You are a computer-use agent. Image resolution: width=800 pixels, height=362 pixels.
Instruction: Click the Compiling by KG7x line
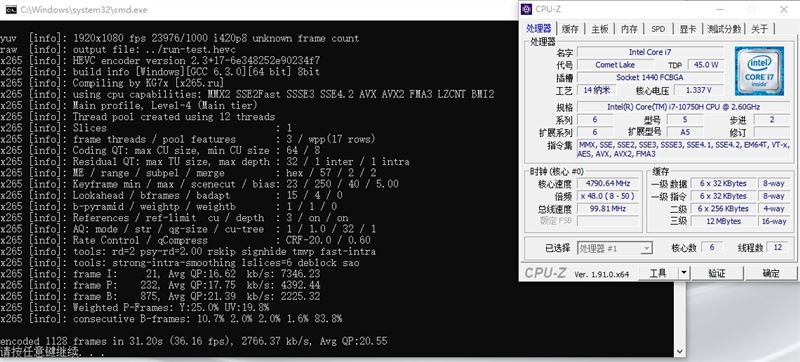[112, 83]
